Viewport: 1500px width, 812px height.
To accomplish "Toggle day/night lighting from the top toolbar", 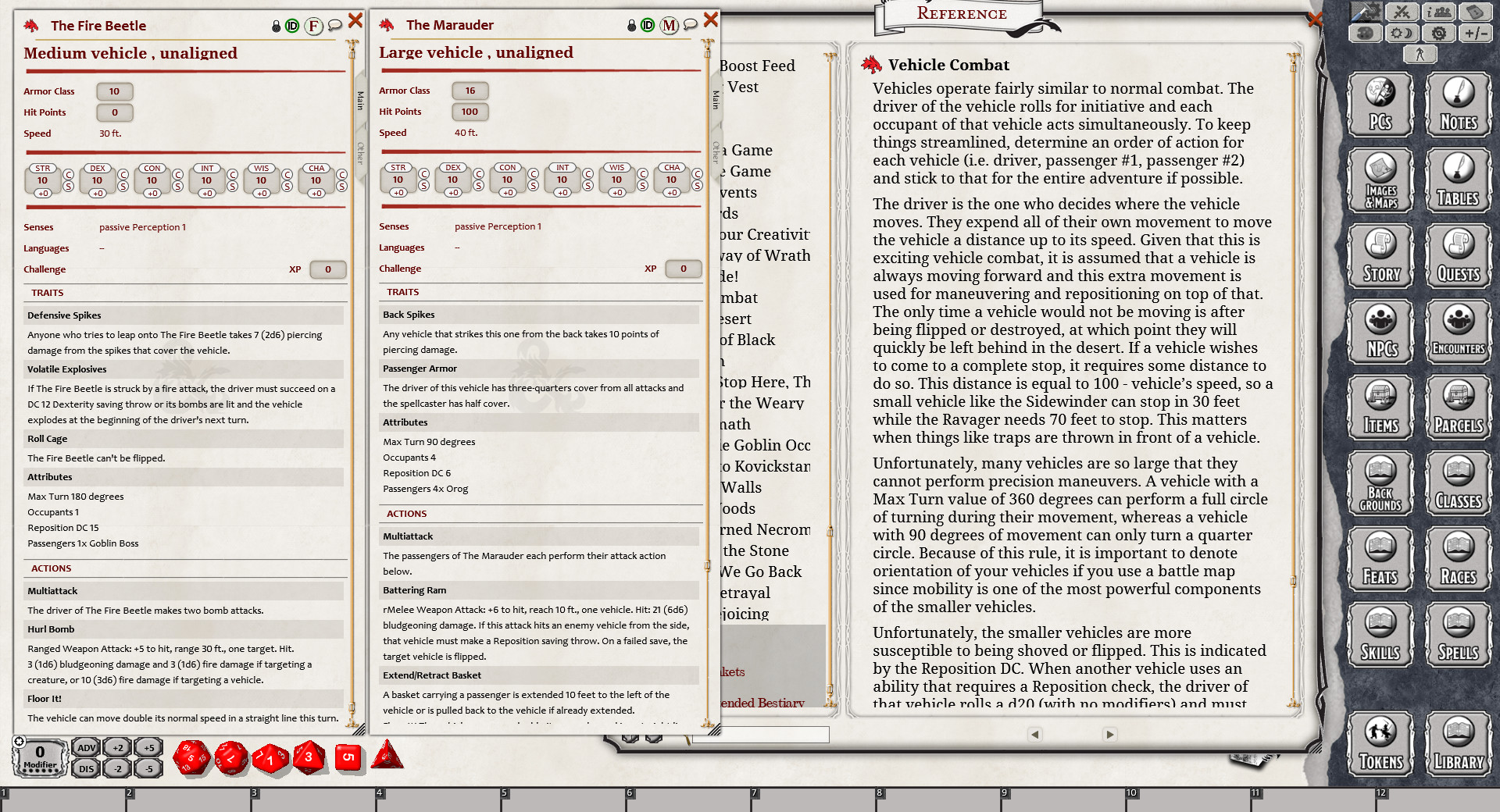I will [x=1401, y=33].
